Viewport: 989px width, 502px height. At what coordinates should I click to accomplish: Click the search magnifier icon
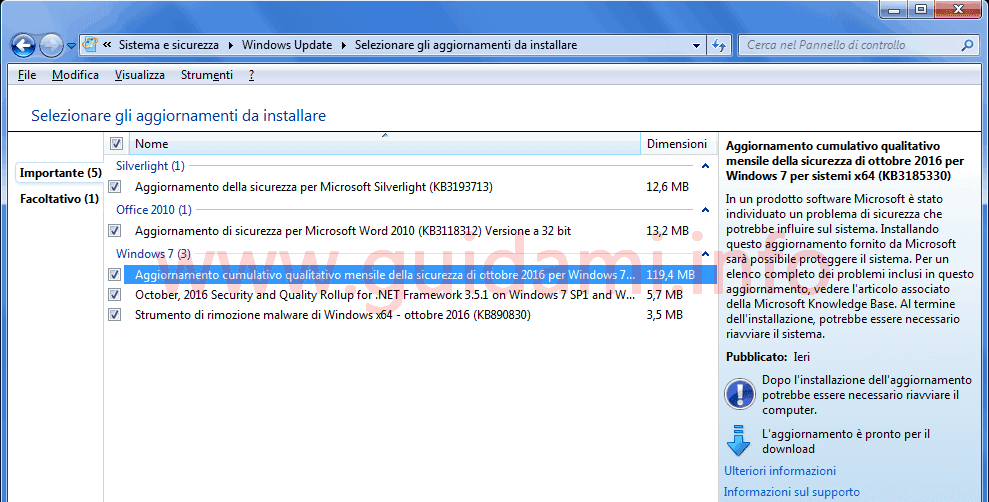click(x=967, y=45)
